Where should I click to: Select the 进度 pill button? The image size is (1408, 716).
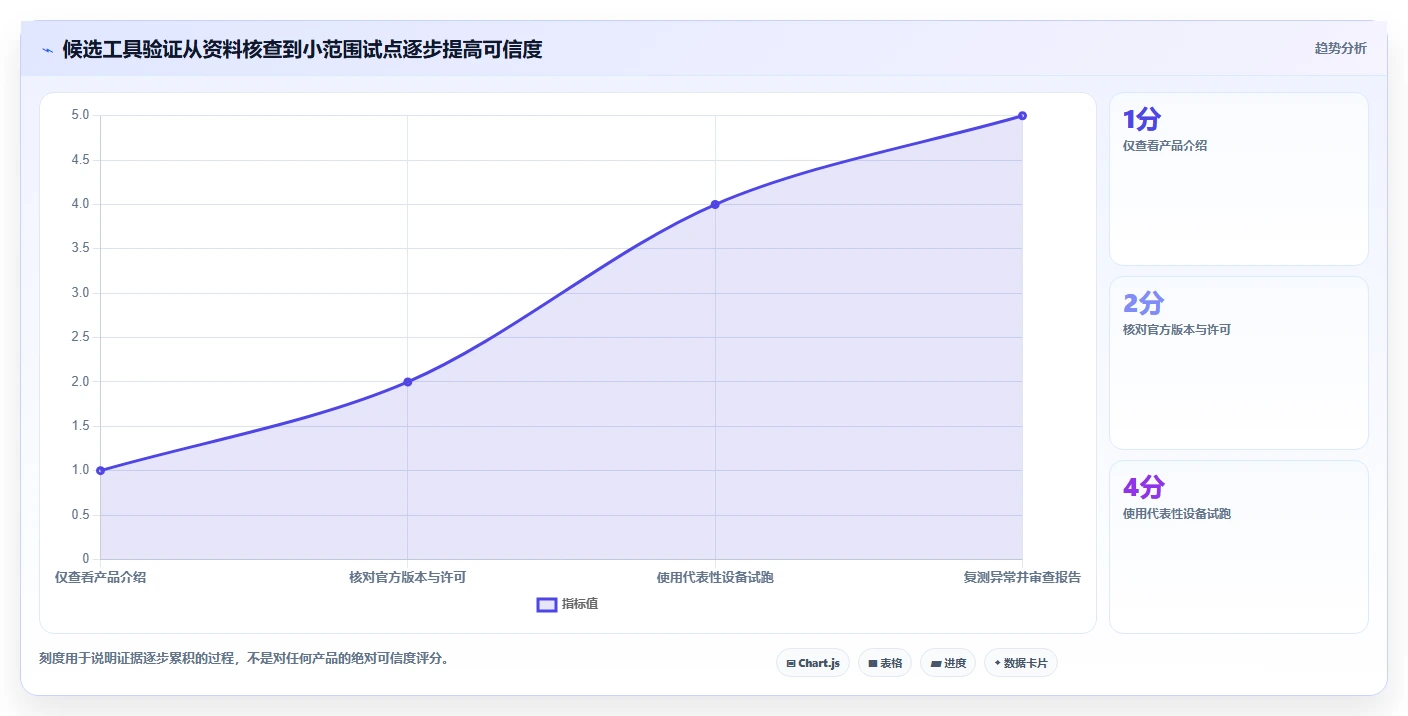pyautogui.click(x=948, y=663)
